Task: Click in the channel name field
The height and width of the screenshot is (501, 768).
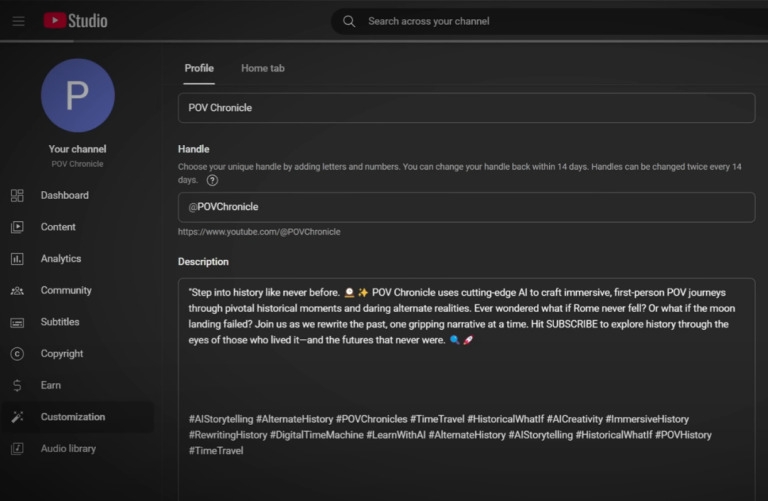Action: [466, 108]
